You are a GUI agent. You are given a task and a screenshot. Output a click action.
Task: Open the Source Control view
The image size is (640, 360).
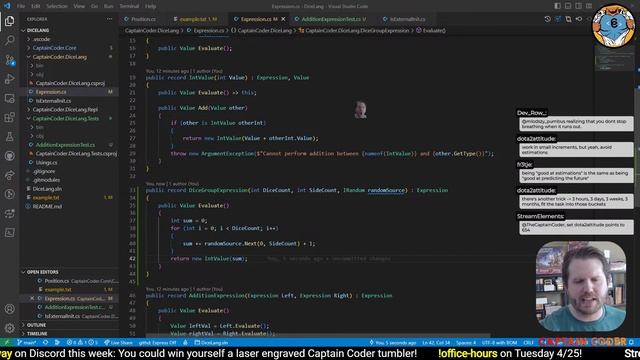click(x=9, y=60)
